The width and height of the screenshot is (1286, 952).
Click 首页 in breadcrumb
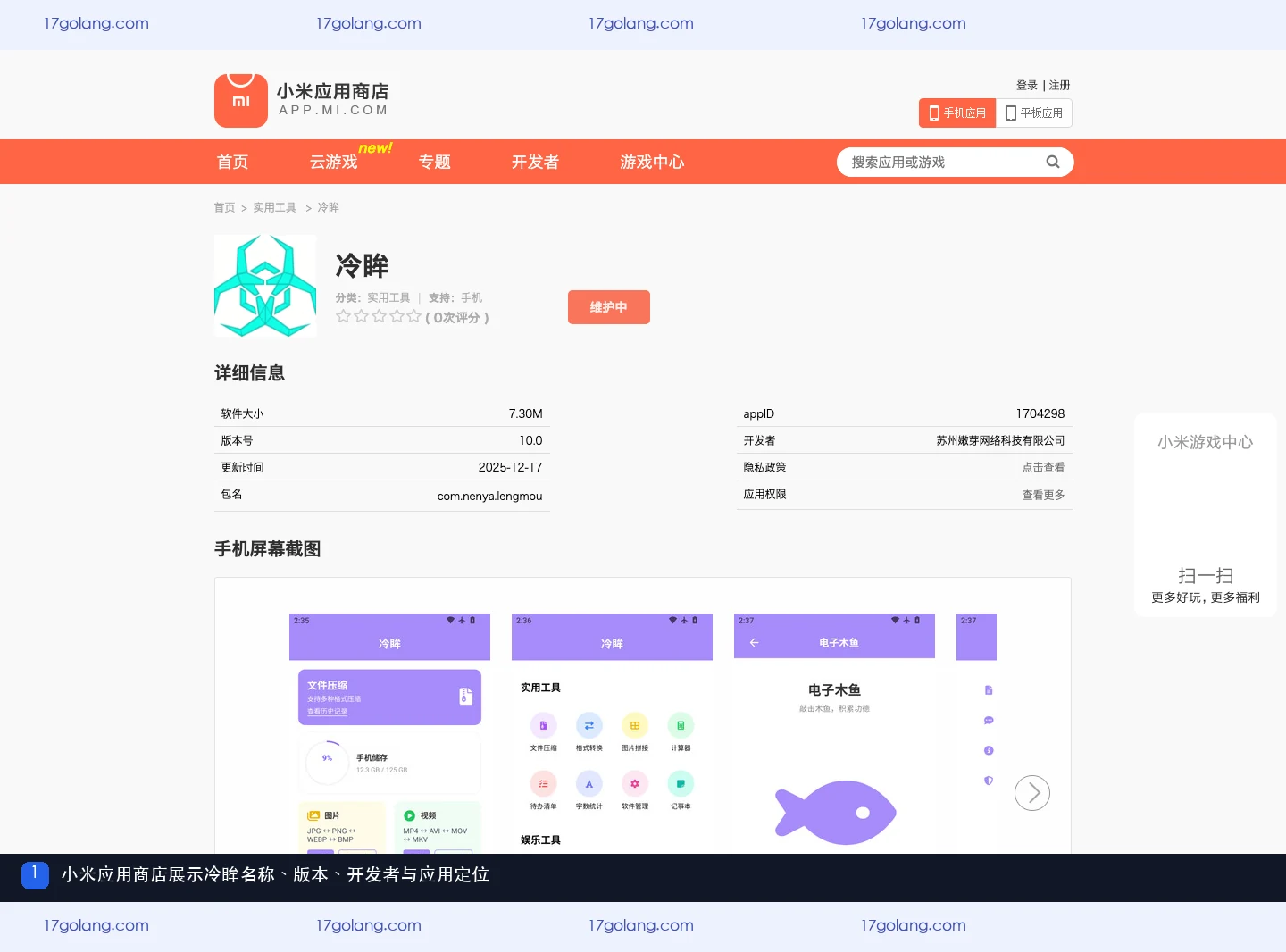pyautogui.click(x=224, y=207)
